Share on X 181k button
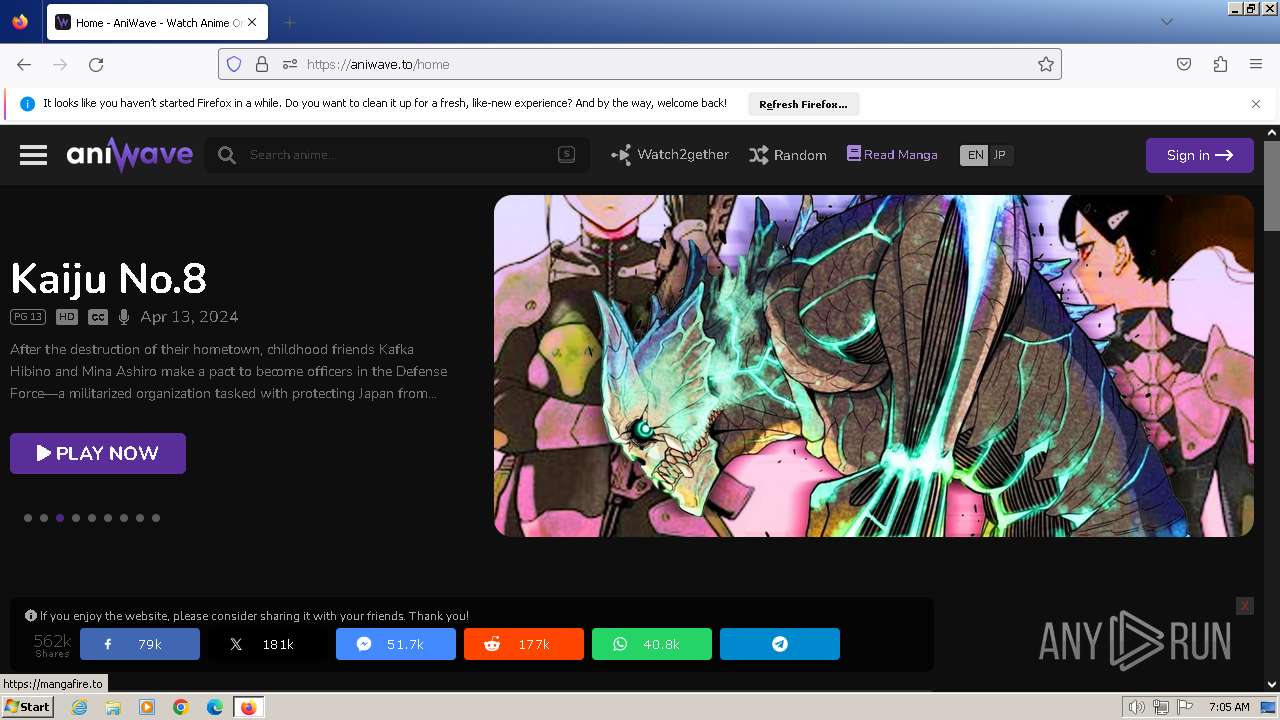This screenshot has height=720, width=1280. 268,644
